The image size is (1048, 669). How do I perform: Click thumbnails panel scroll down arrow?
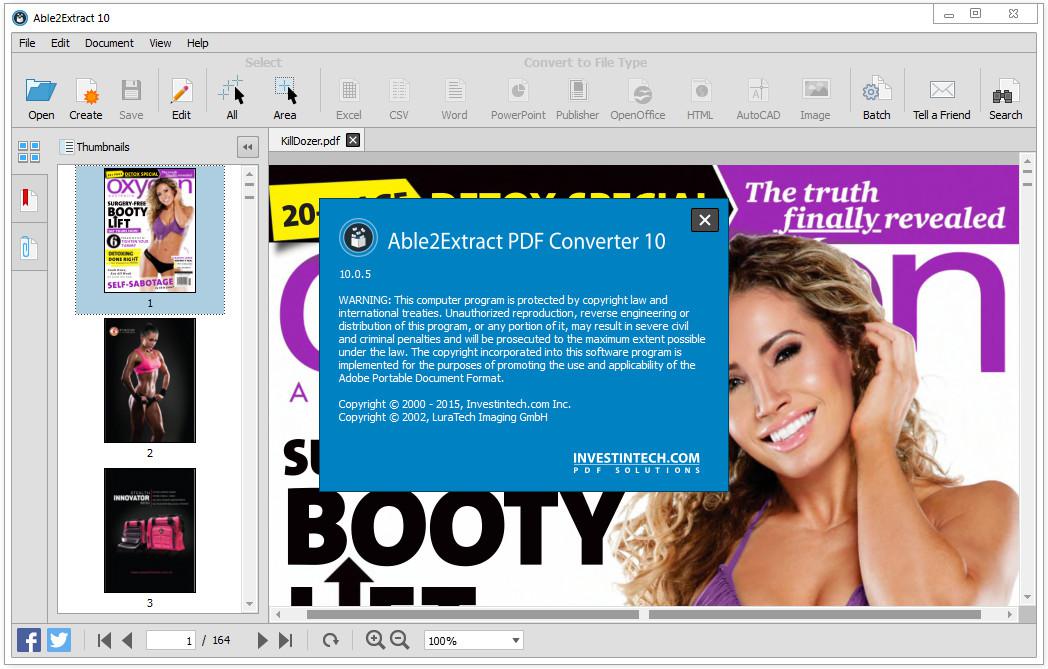(249, 604)
